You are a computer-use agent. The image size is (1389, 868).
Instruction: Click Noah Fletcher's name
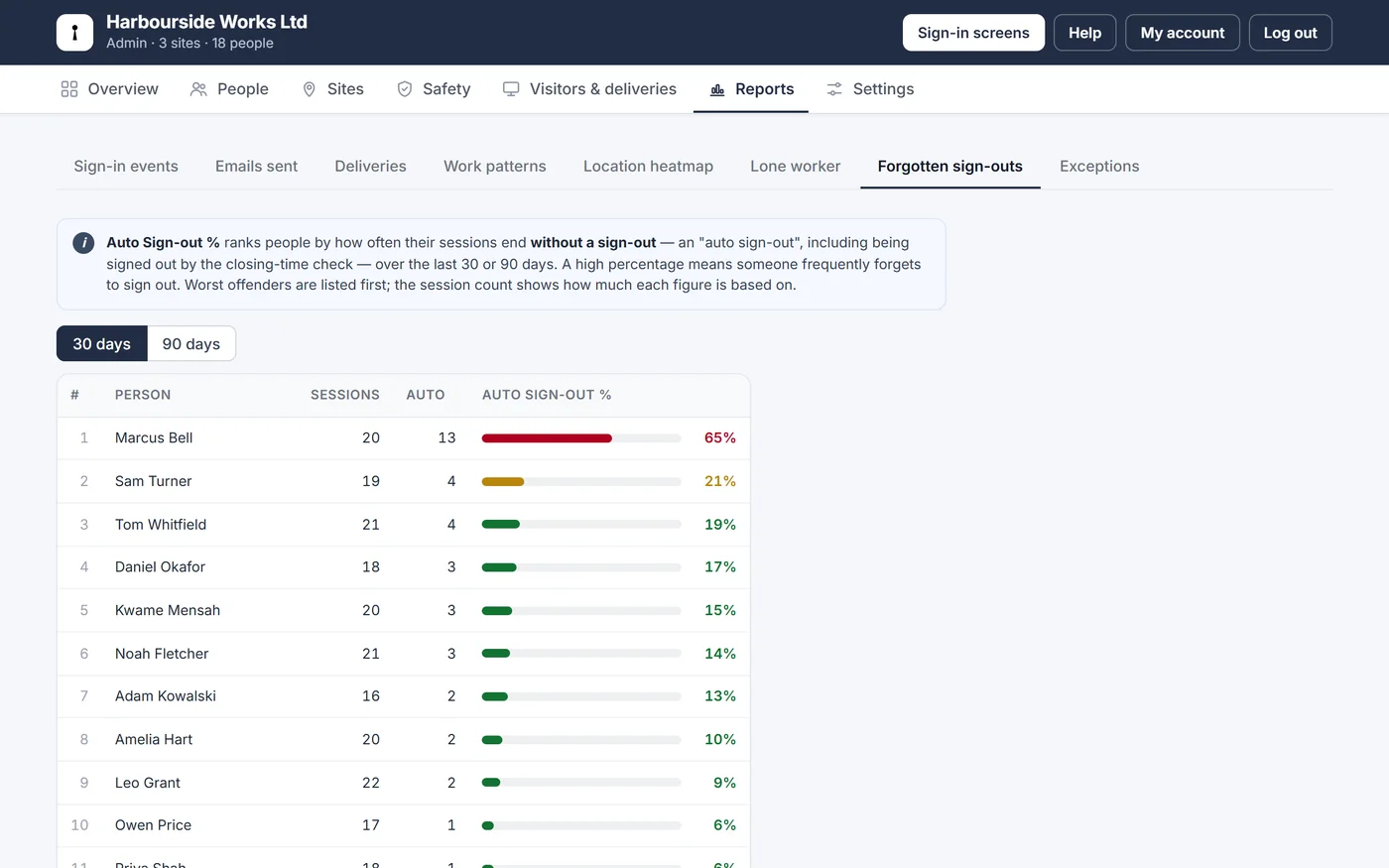click(162, 653)
